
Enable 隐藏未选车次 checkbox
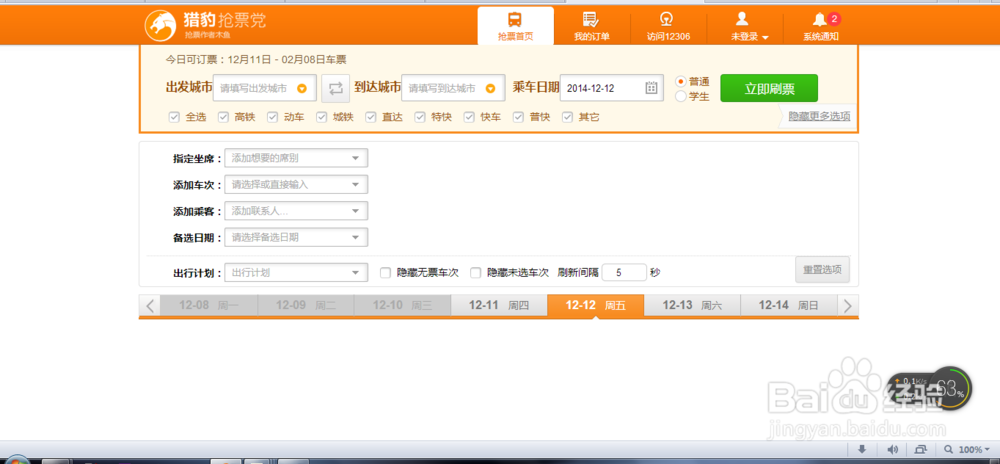(475, 273)
